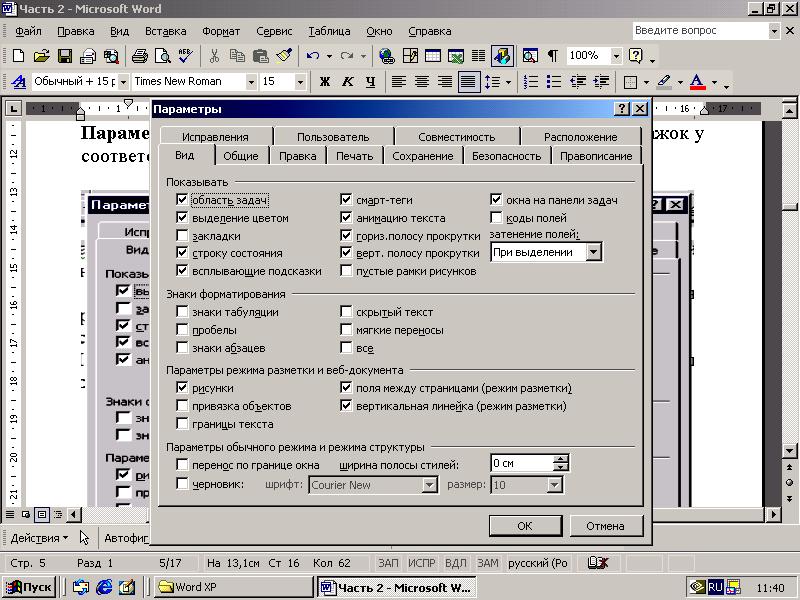Align text left icon

398,82
